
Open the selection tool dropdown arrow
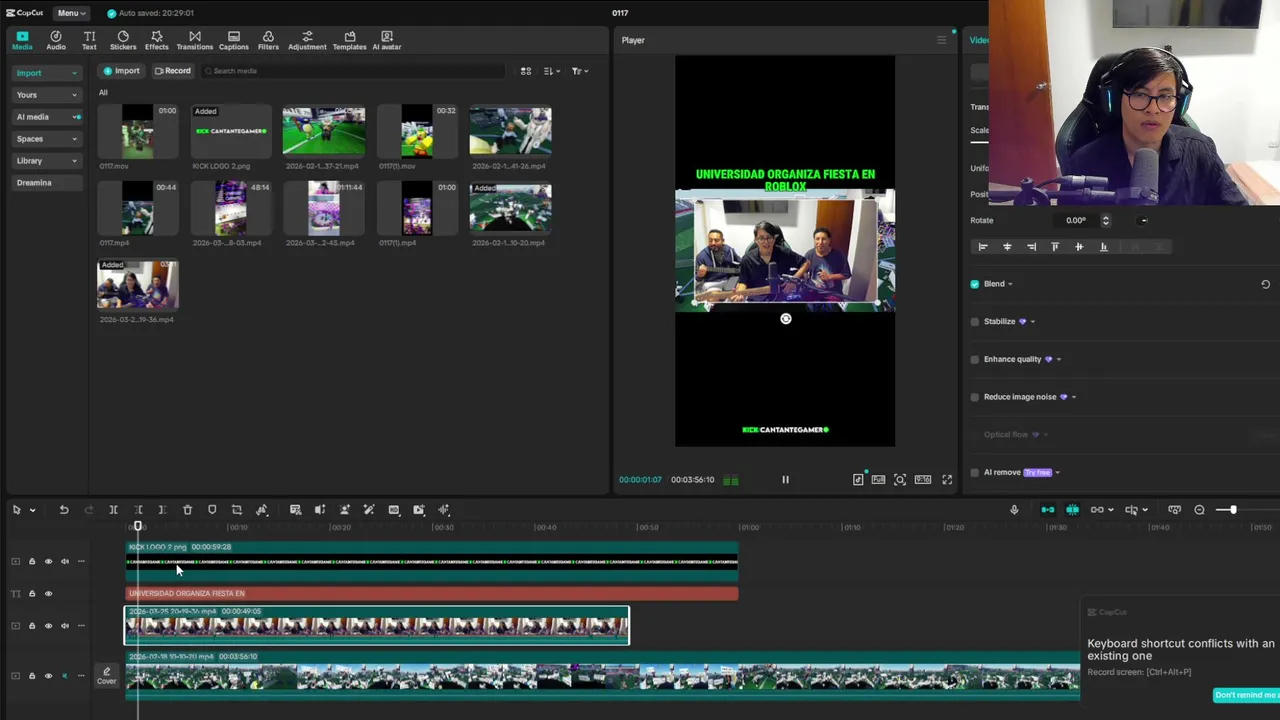pos(32,511)
